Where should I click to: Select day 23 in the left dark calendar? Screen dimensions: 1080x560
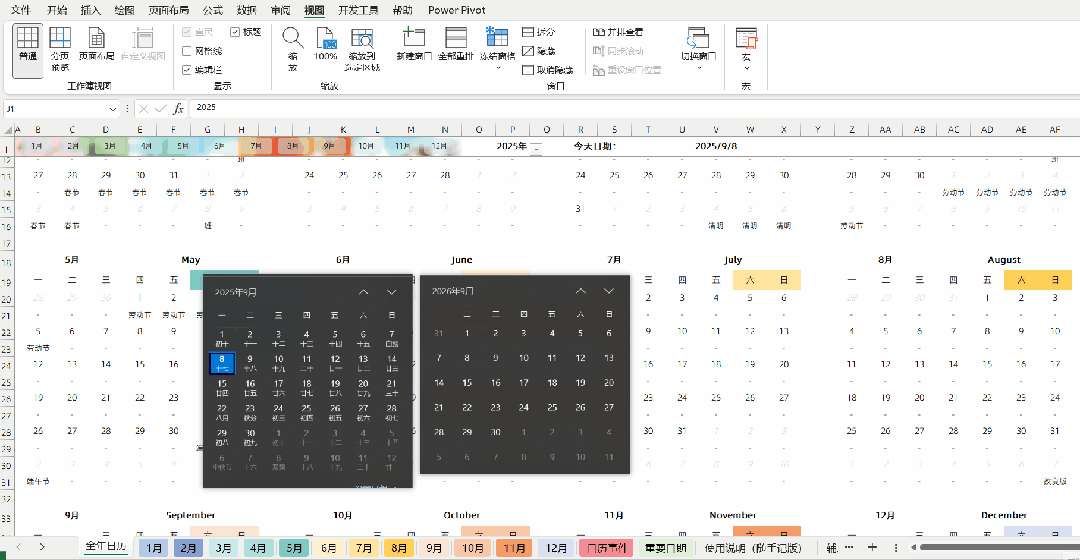[250, 412]
